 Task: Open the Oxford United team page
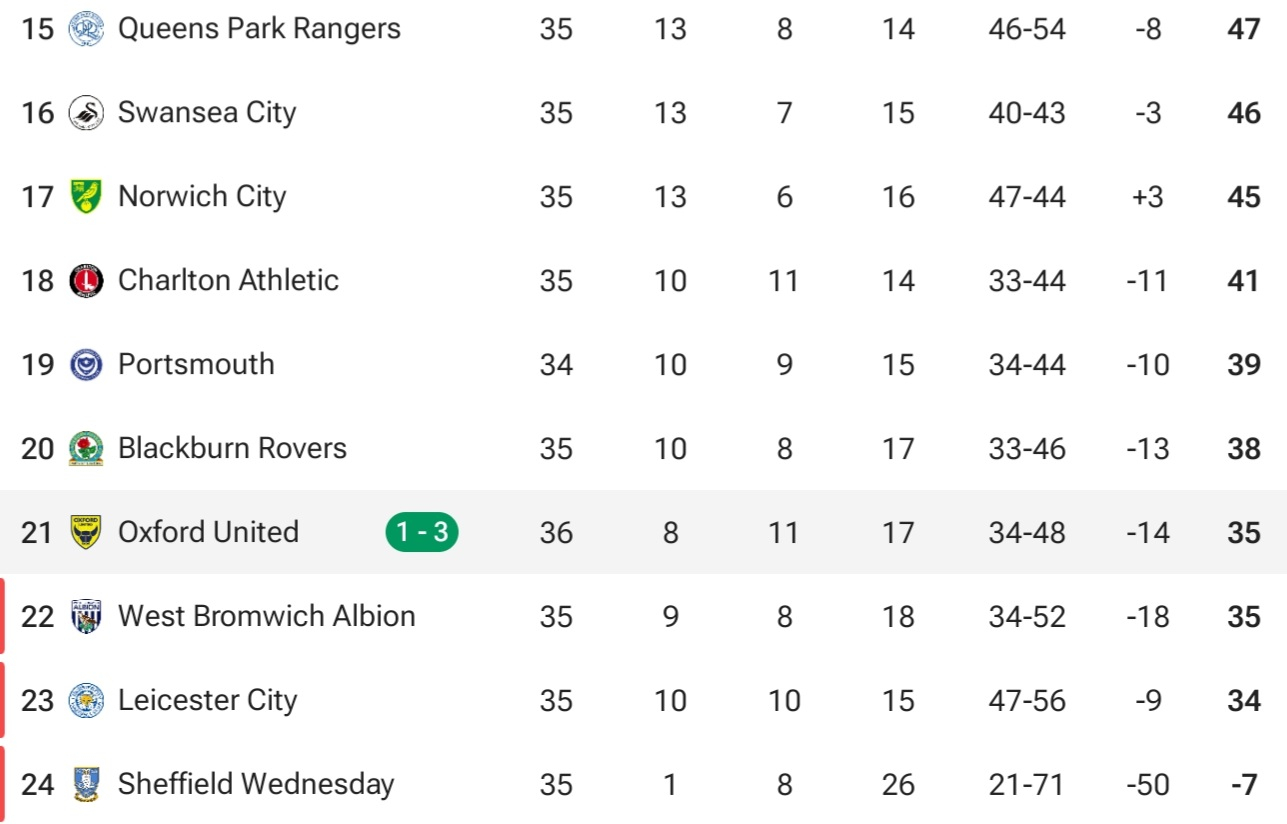208,531
